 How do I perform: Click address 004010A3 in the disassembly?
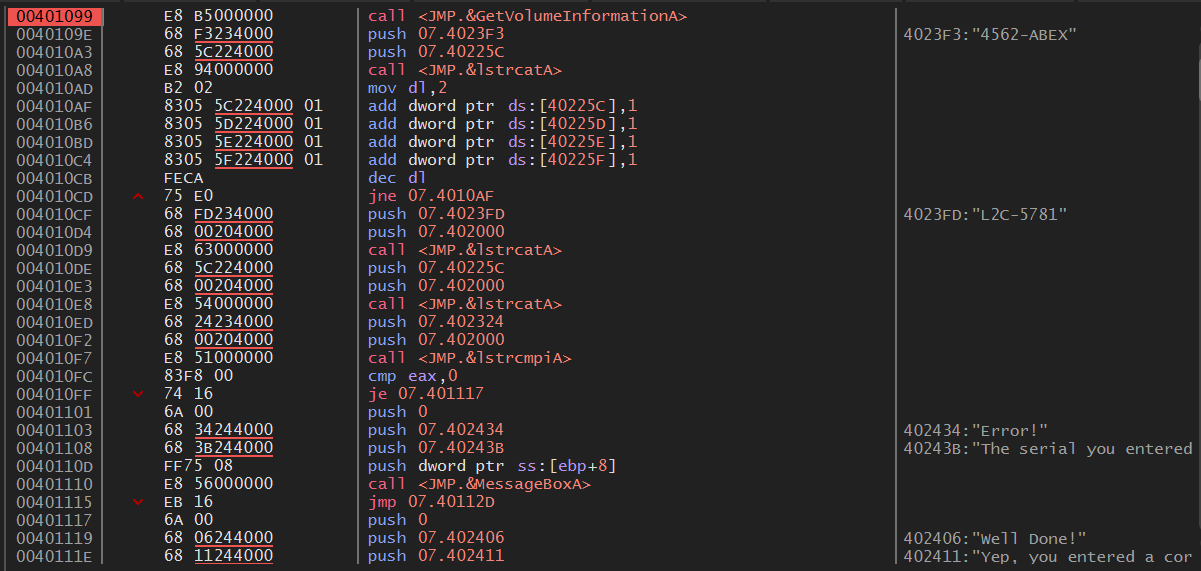[52, 52]
